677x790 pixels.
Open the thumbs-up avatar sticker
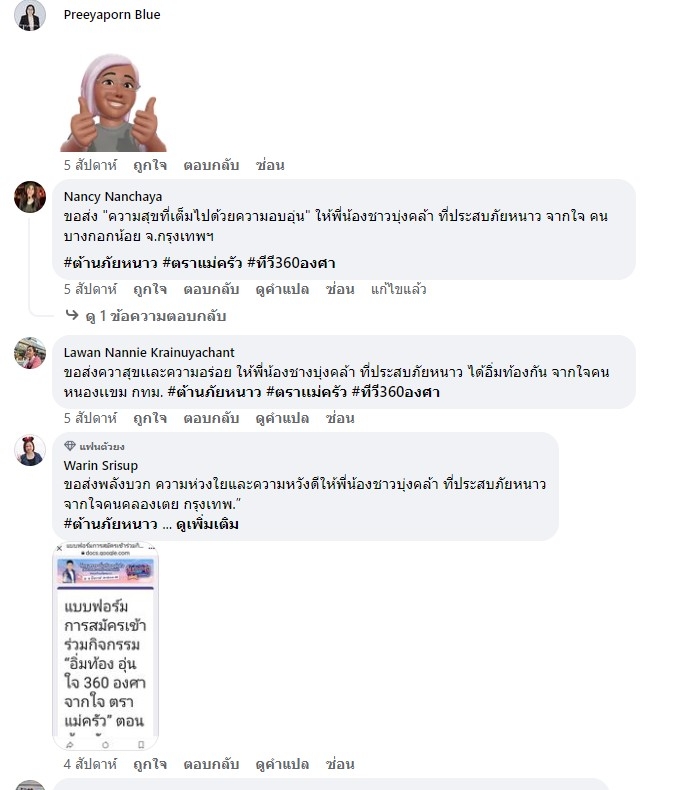[113, 103]
